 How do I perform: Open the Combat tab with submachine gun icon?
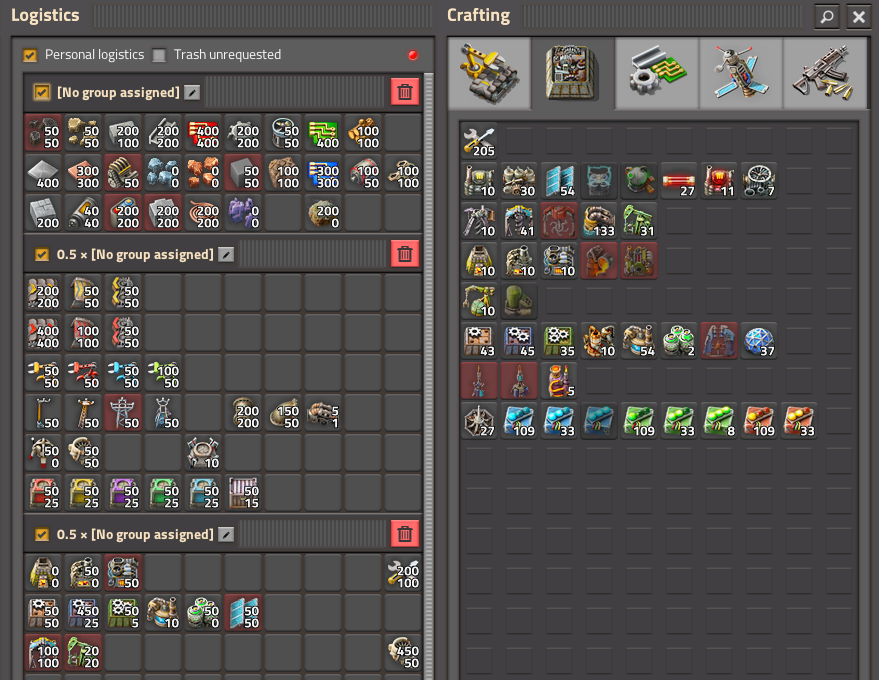coord(824,73)
